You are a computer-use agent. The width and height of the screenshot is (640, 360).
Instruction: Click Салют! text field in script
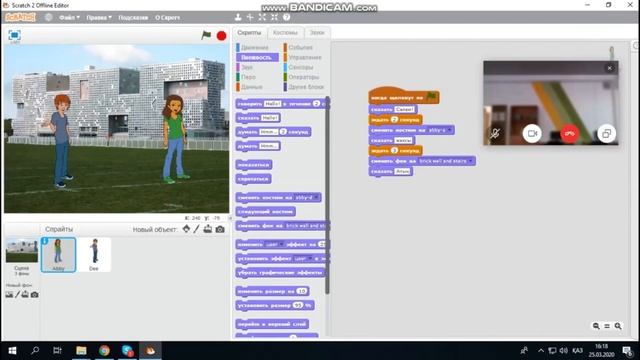[x=404, y=109]
